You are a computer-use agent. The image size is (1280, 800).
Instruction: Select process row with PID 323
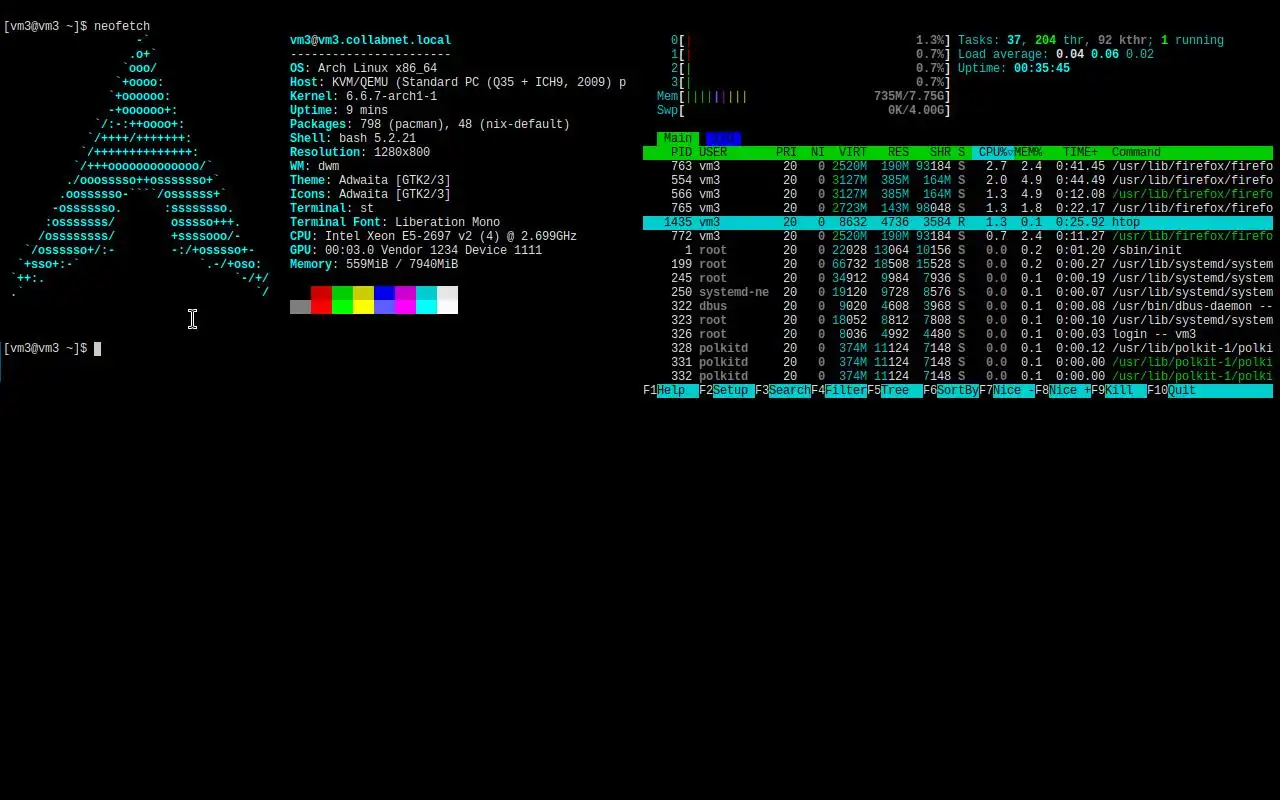coord(958,320)
